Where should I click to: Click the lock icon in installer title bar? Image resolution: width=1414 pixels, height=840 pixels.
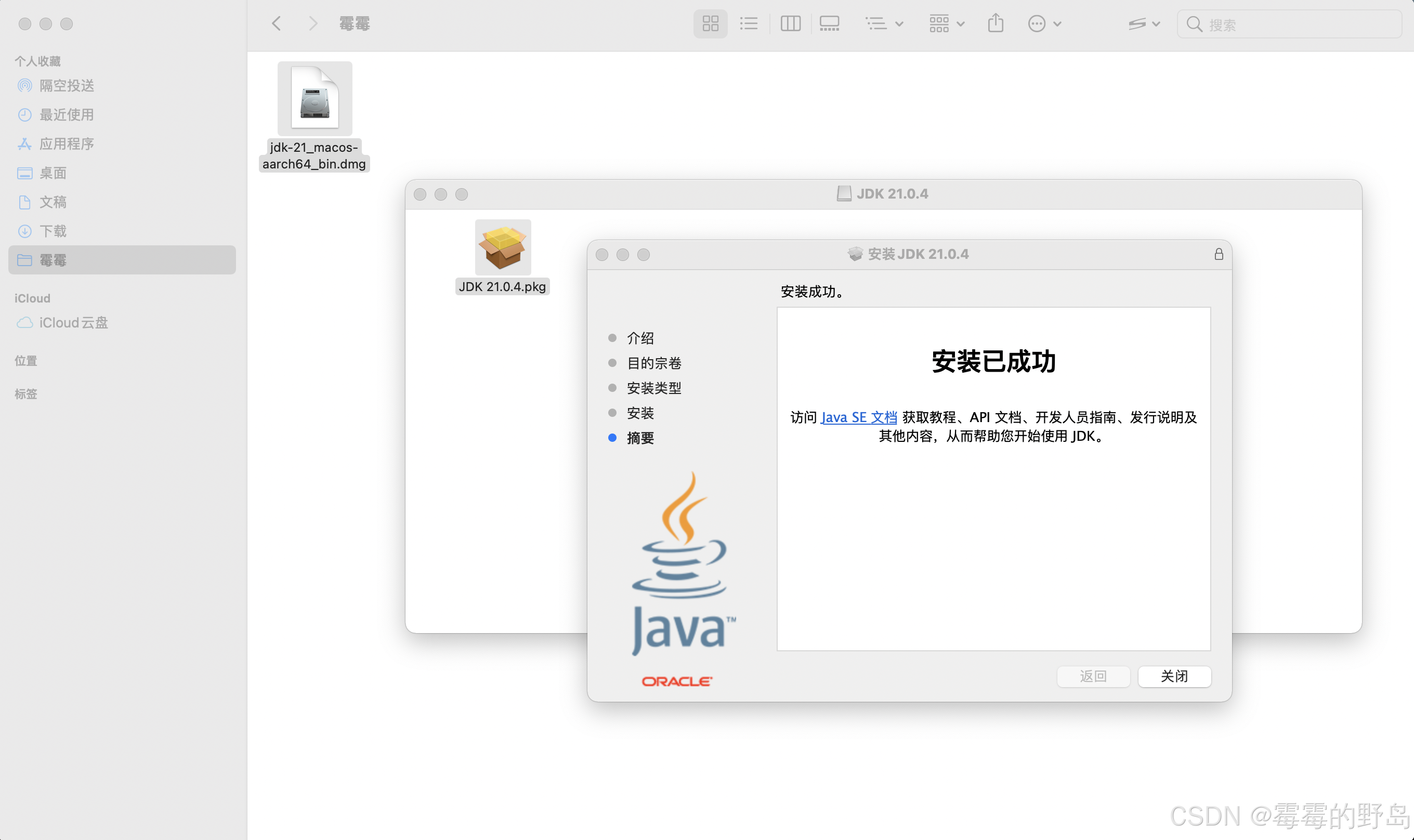tap(1218, 254)
